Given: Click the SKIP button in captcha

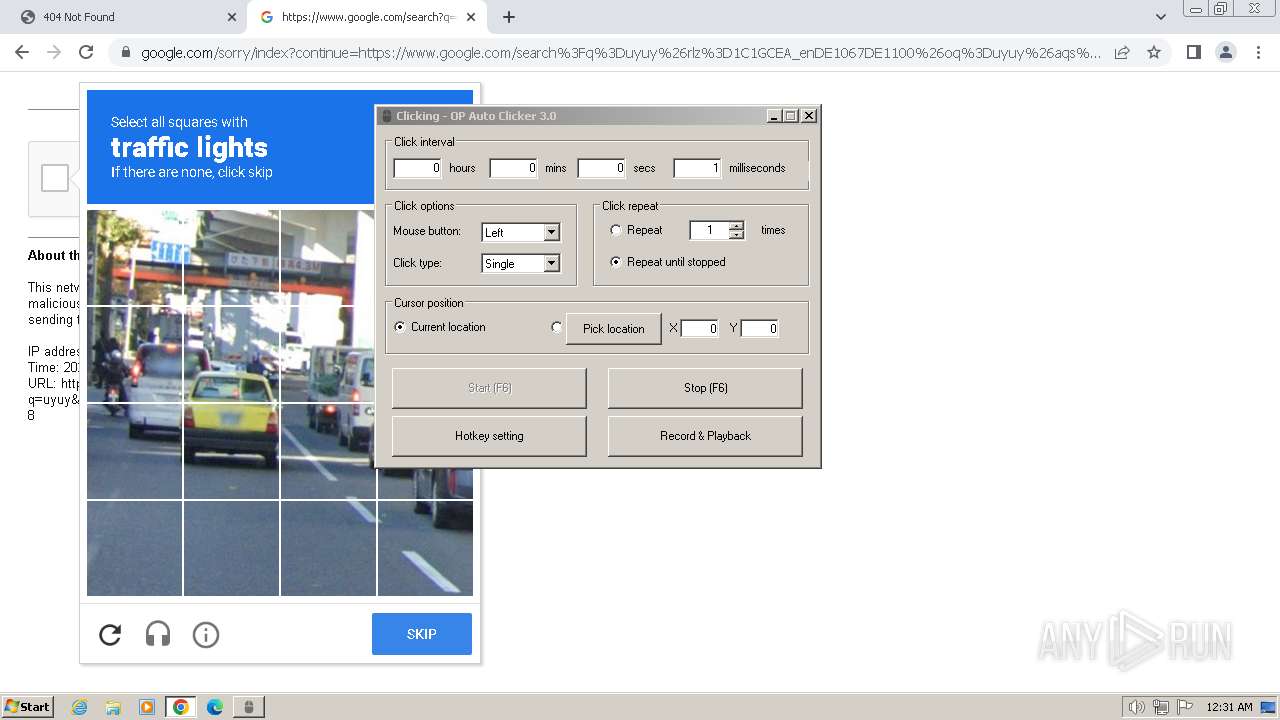Looking at the screenshot, I should (x=421, y=634).
